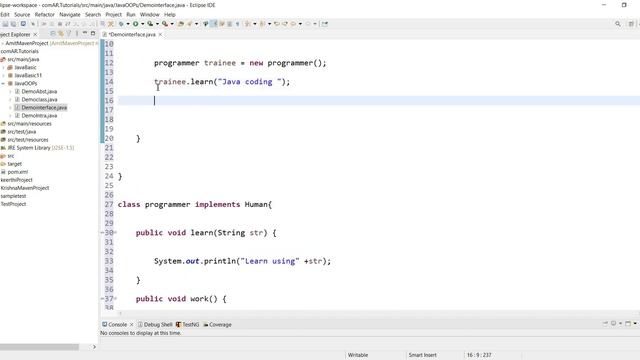Expand the JavaBasic11 package
Screen dimensions: 640x360
[x=4, y=76]
